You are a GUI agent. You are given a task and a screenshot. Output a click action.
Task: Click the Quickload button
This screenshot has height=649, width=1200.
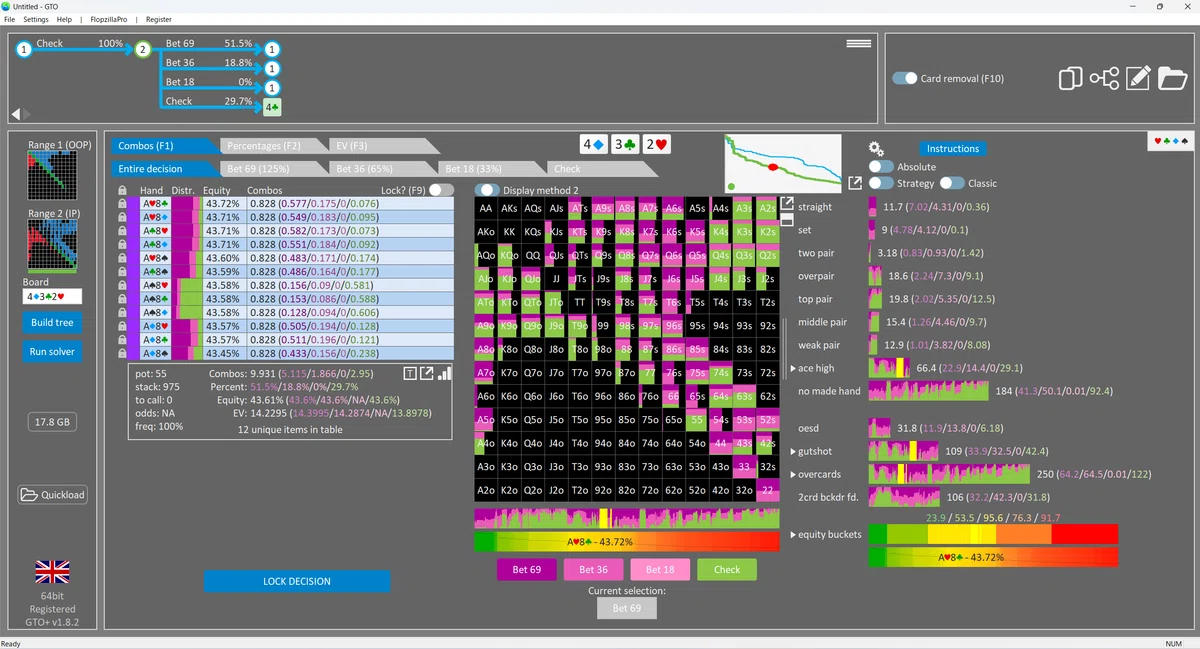(x=52, y=495)
